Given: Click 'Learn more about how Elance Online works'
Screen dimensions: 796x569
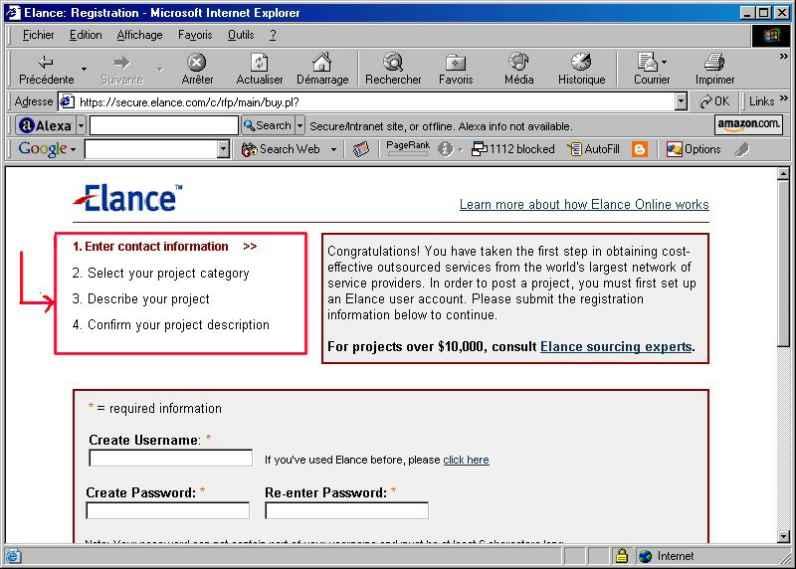Looking at the screenshot, I should [584, 205].
